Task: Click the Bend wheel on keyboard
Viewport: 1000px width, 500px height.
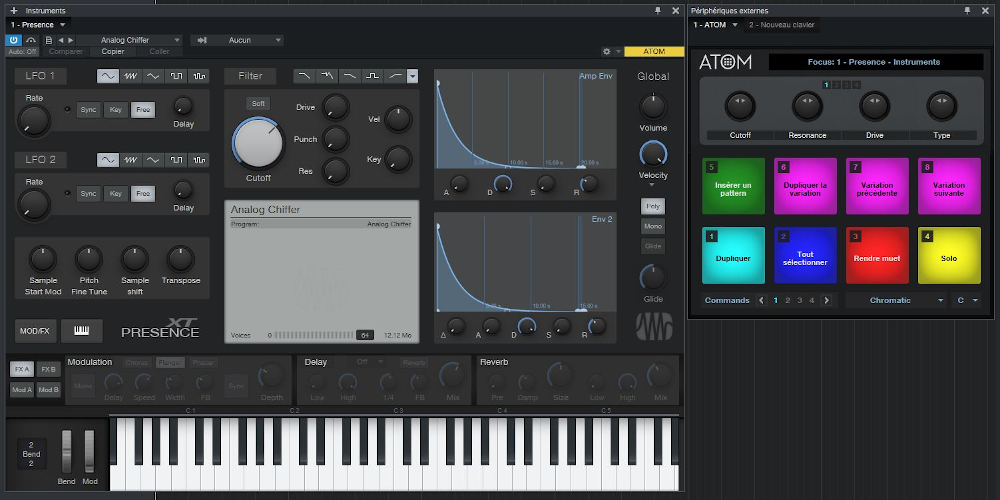Action: pos(66,452)
